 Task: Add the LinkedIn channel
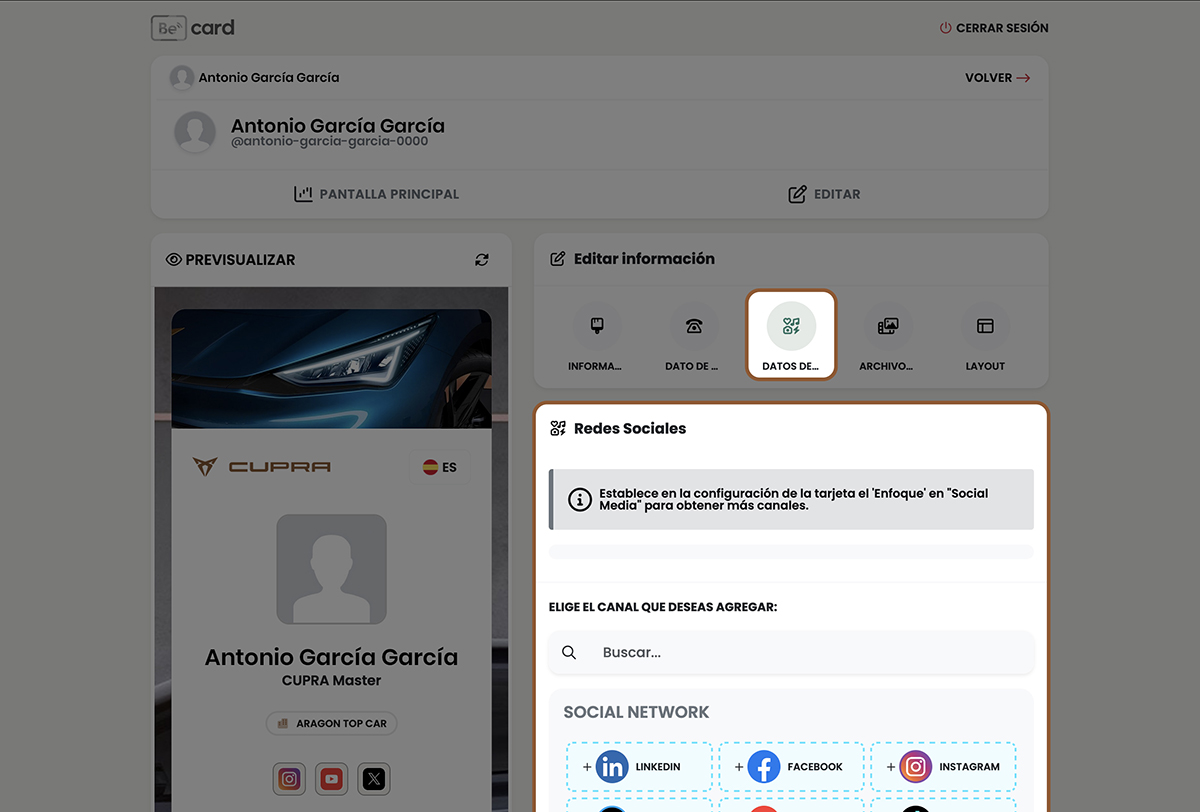click(x=639, y=767)
